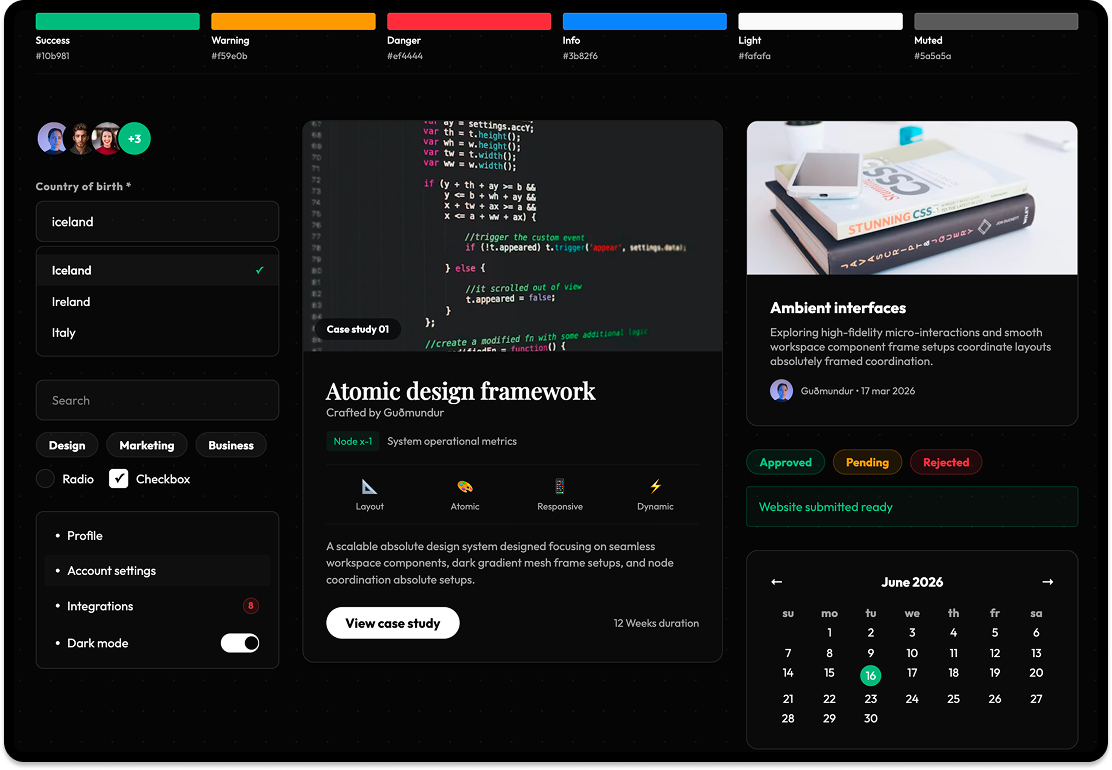Click the Danger color swatch
Screen dimensions: 1112x770
(470, 20)
